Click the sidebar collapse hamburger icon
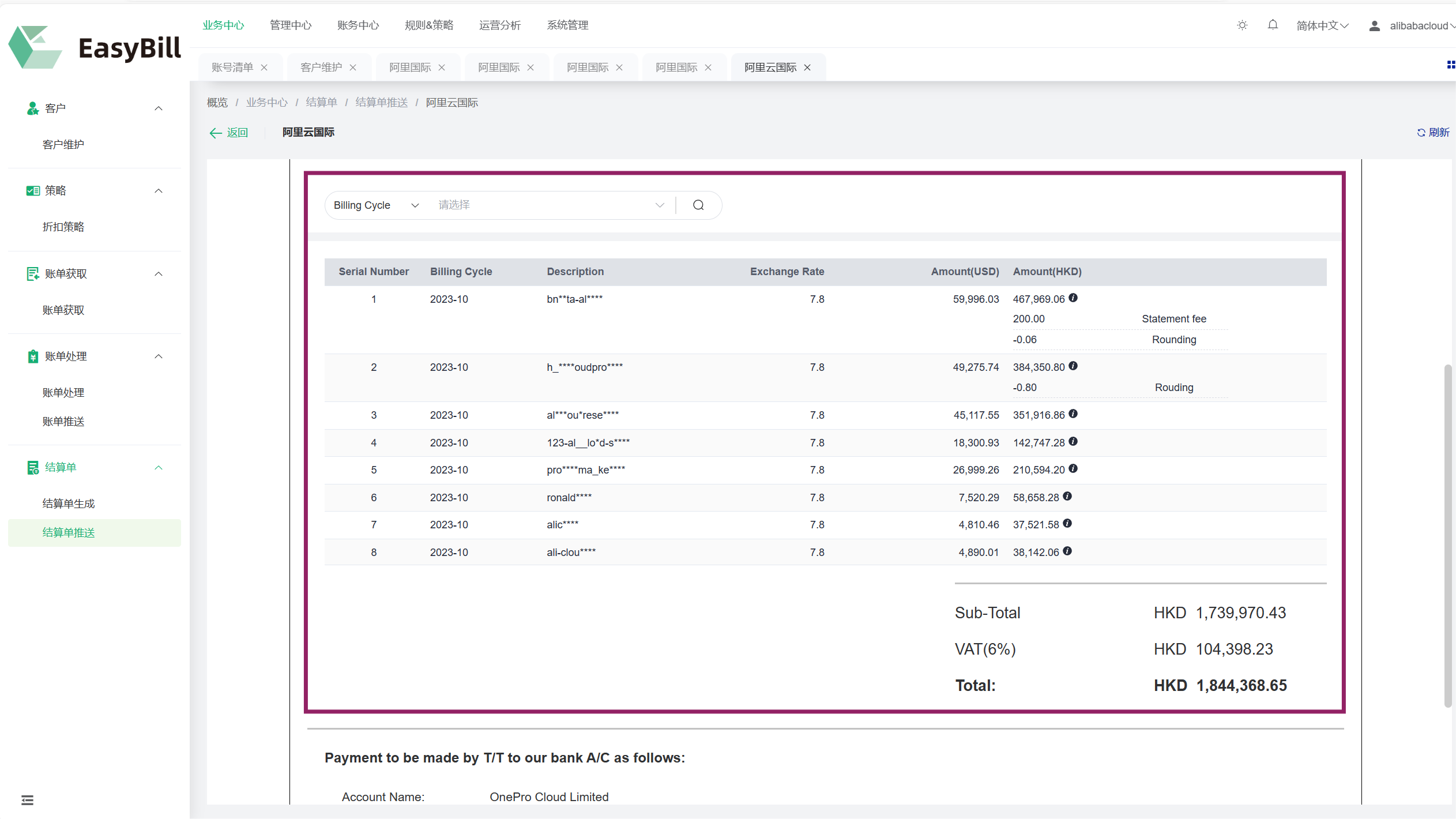Viewport: 1456px width, 819px height. [27, 800]
